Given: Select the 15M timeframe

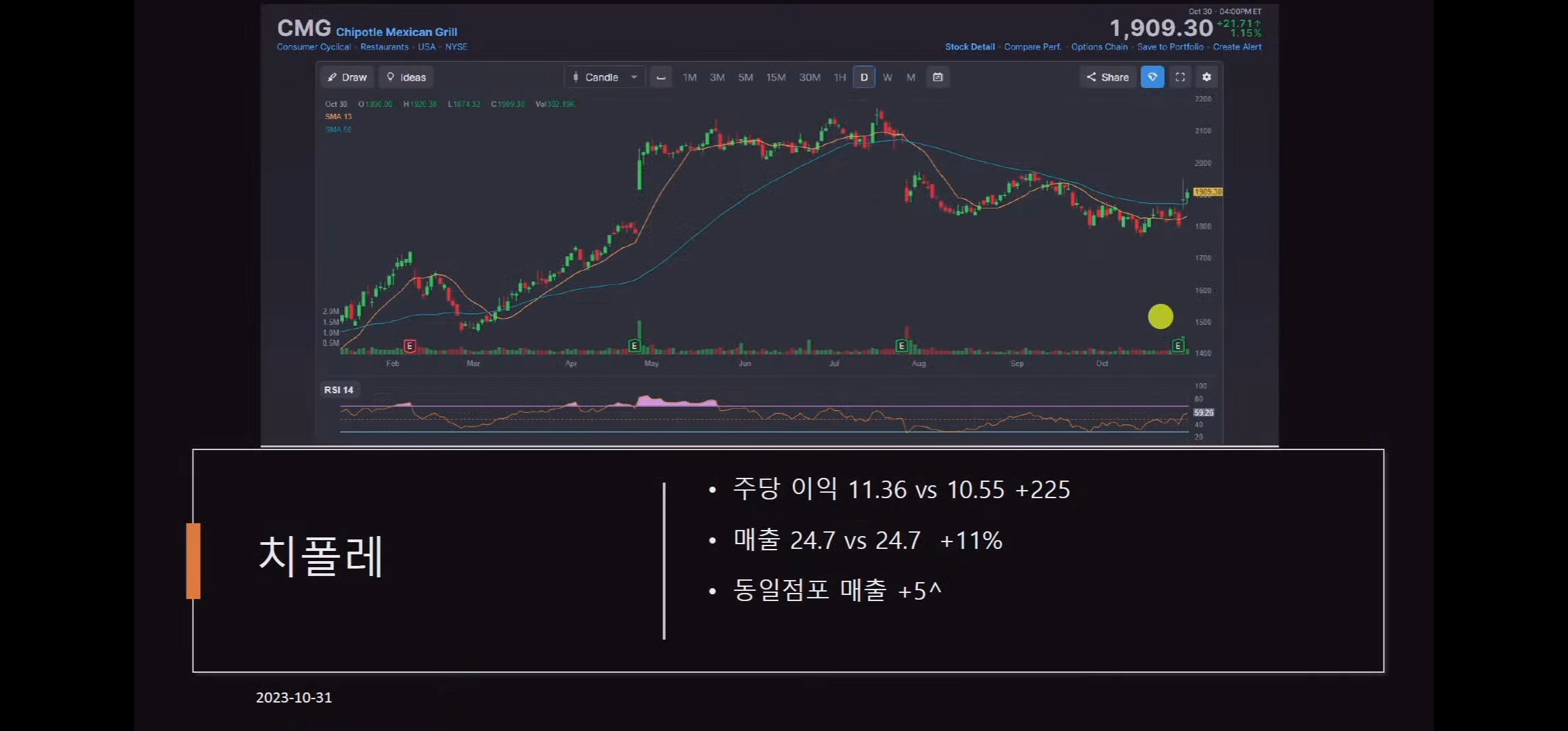Looking at the screenshot, I should point(776,77).
